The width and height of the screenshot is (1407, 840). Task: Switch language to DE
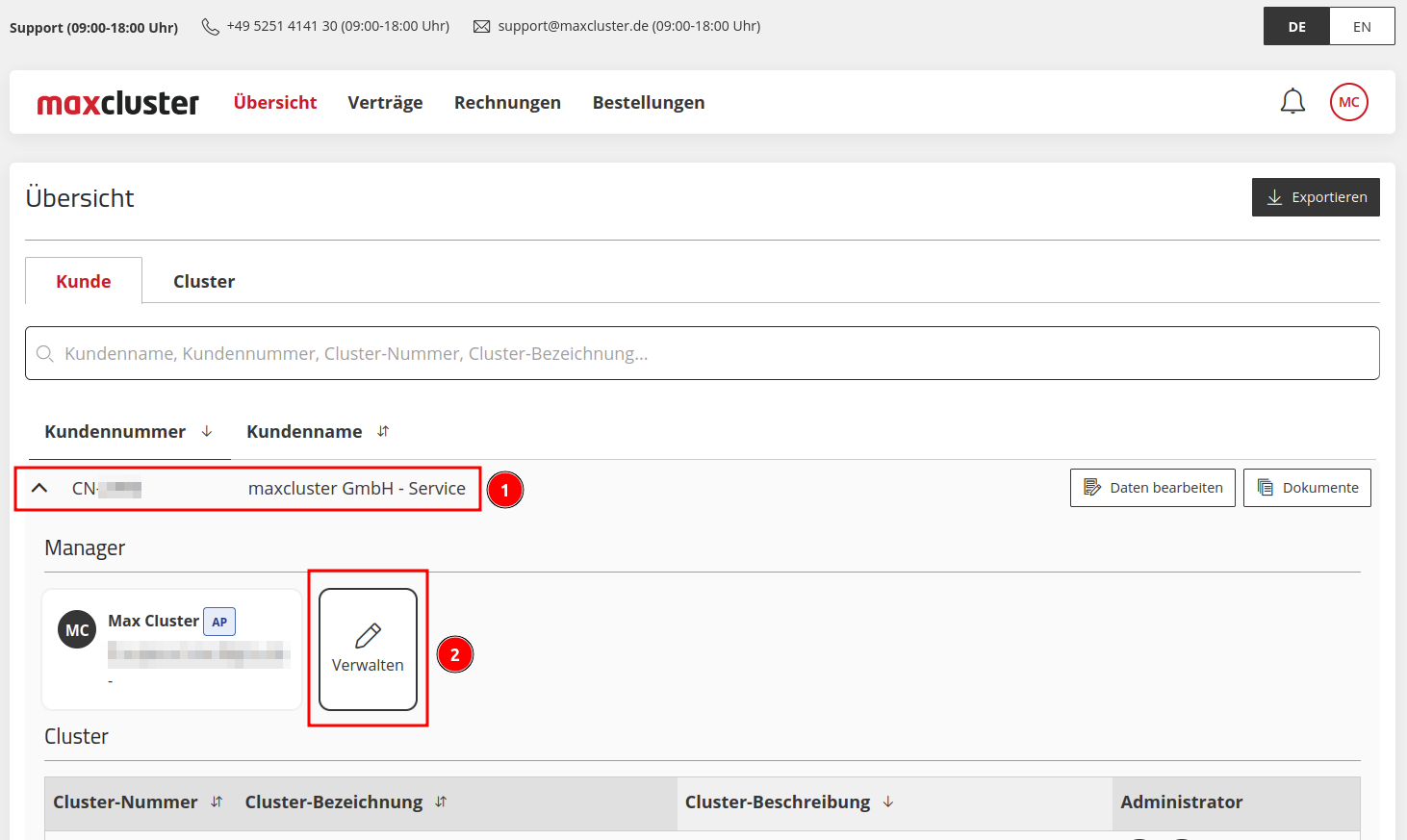[x=1297, y=27]
